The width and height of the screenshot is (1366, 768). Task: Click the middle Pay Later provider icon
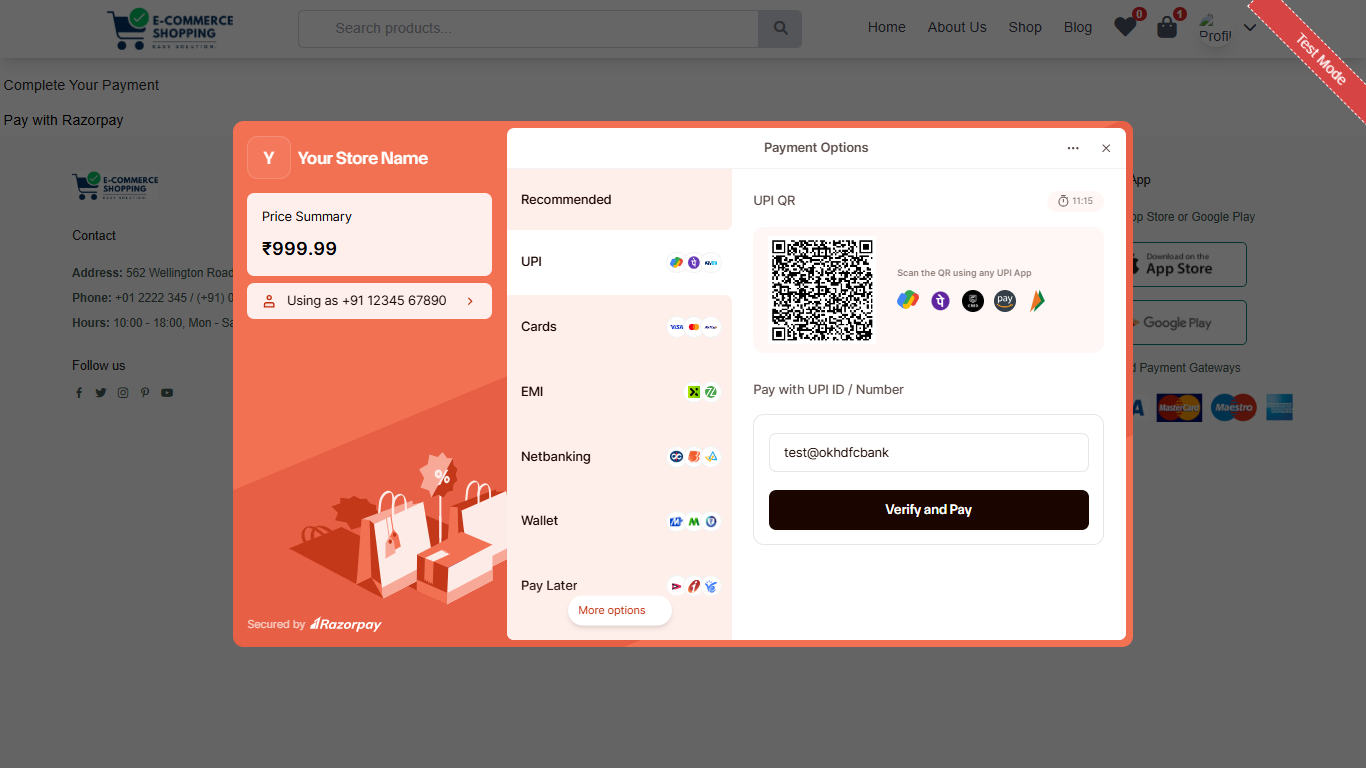coord(694,586)
